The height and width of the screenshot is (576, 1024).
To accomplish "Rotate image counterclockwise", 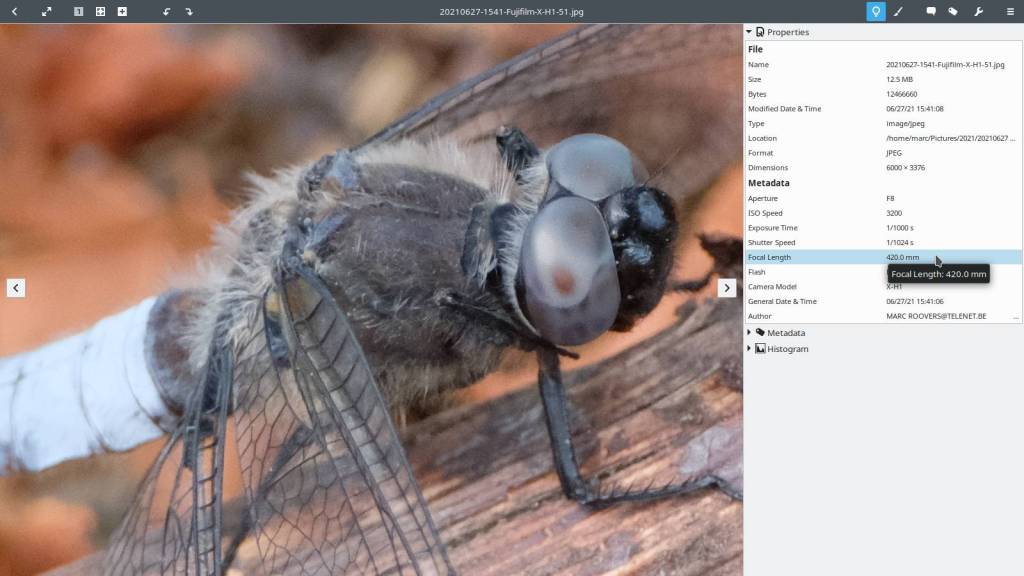I will [167, 11].
